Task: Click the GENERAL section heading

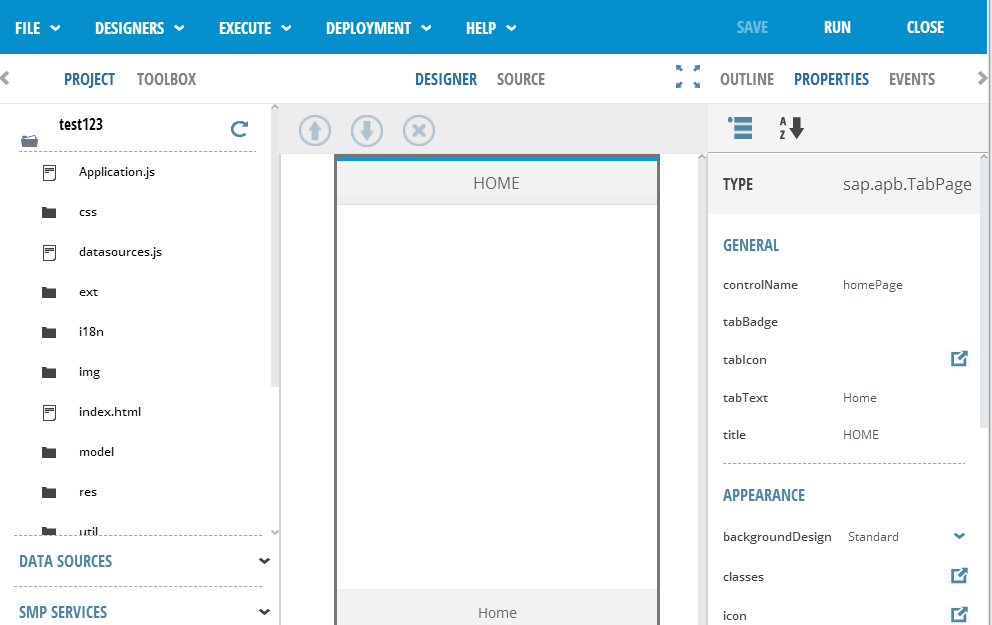Action: [750, 245]
